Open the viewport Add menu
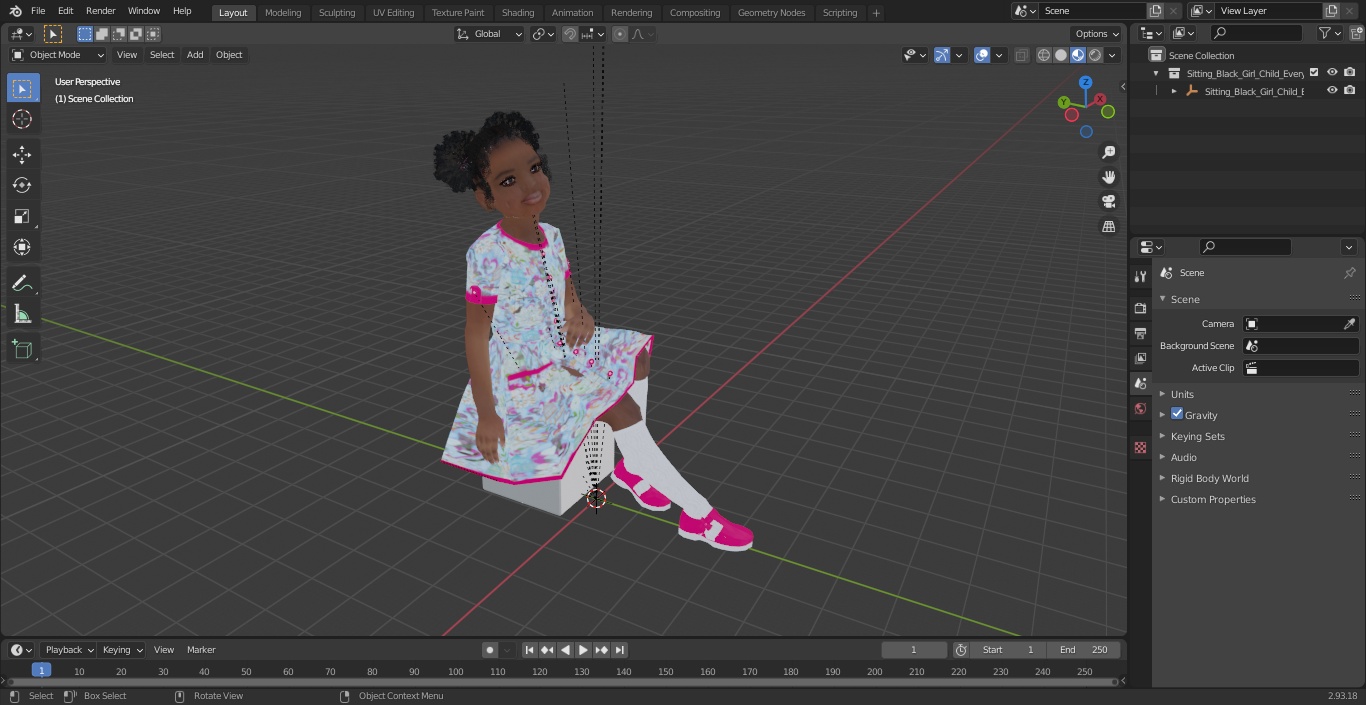1366x705 pixels. click(x=195, y=55)
